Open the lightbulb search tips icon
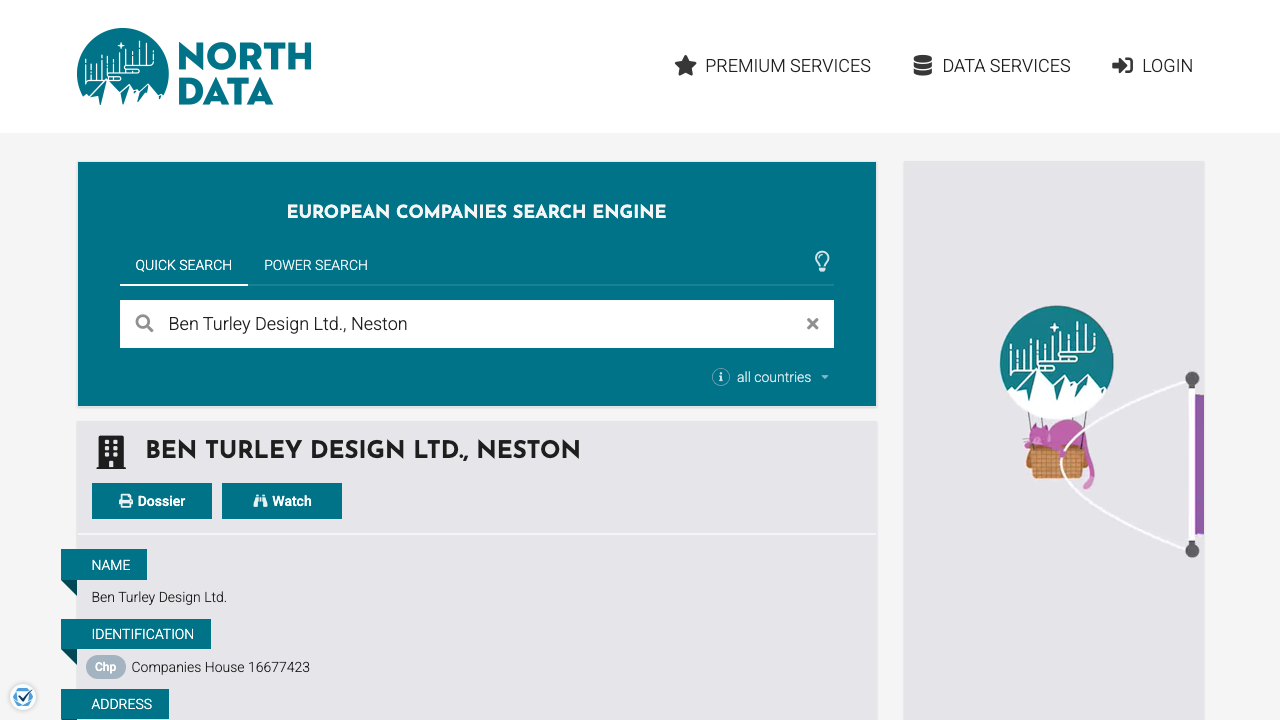1280x720 pixels. coord(822,261)
